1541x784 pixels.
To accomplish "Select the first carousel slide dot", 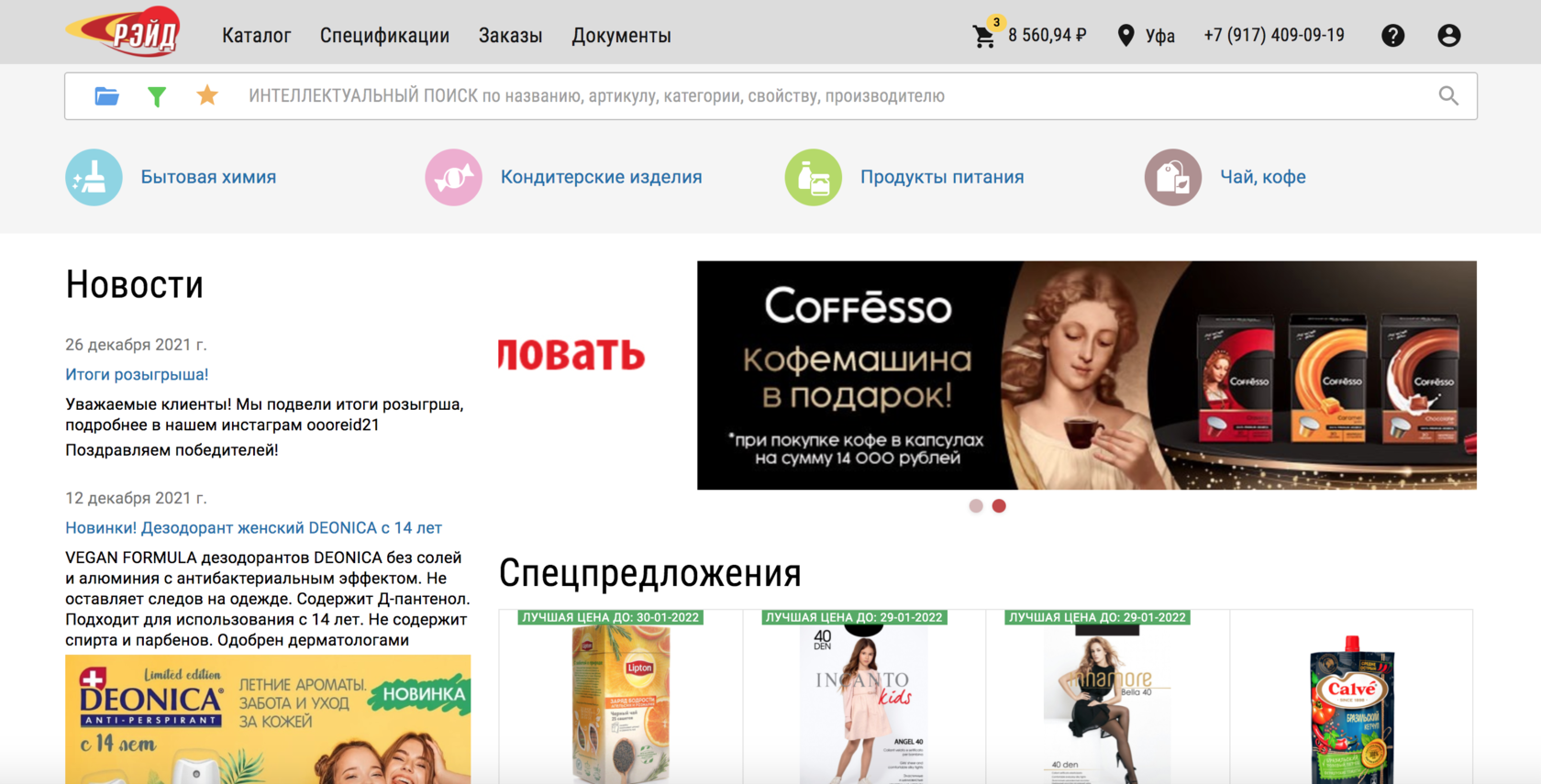I will [976, 506].
